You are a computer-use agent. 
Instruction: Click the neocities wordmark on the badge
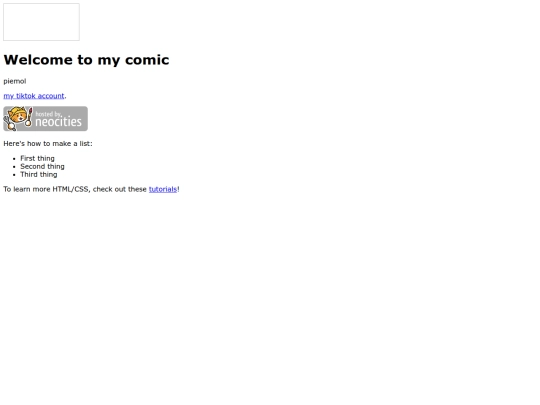coord(59,122)
